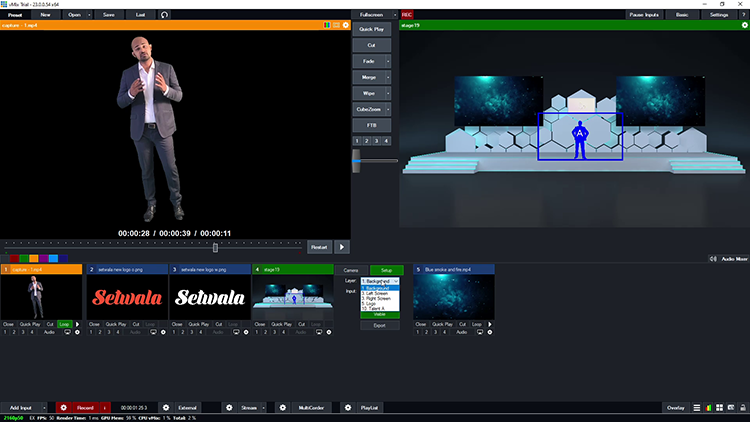Expand the Open preset dropdown arrow
This screenshot has height=422, width=750.
[x=90, y=15]
